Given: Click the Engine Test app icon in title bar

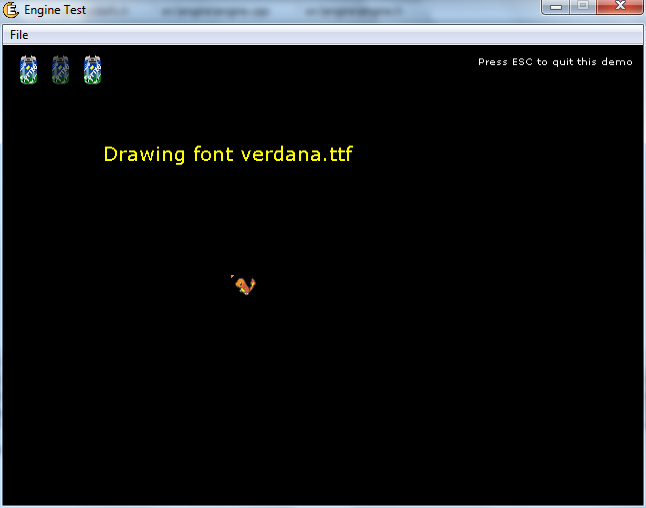Looking at the screenshot, I should pos(12,10).
